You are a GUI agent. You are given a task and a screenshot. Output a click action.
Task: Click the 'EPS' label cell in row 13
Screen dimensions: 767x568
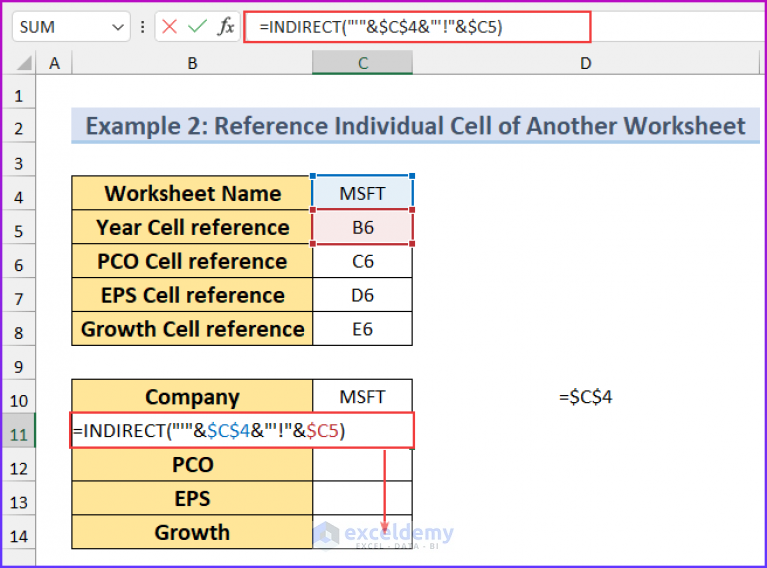click(x=192, y=499)
